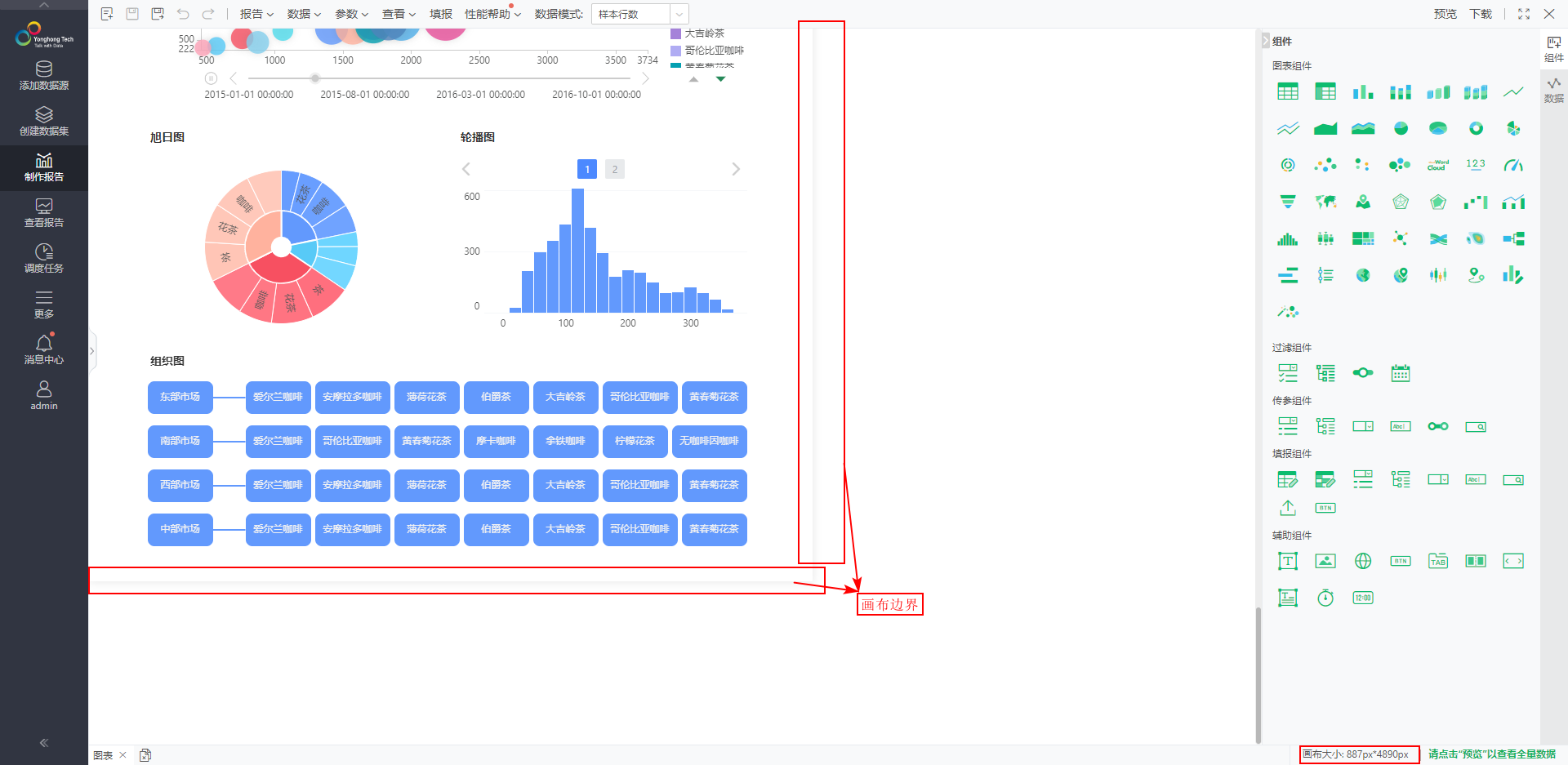Click the file upload component icon

pos(1288,508)
